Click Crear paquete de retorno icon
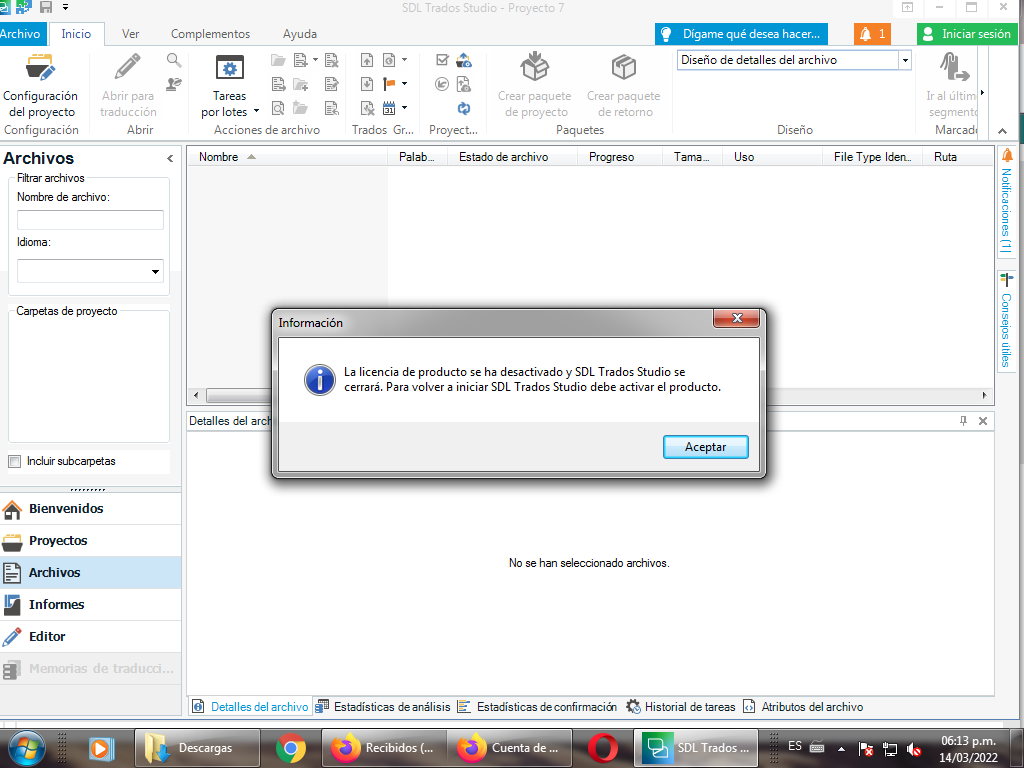This screenshot has width=1024, height=768. point(624,67)
